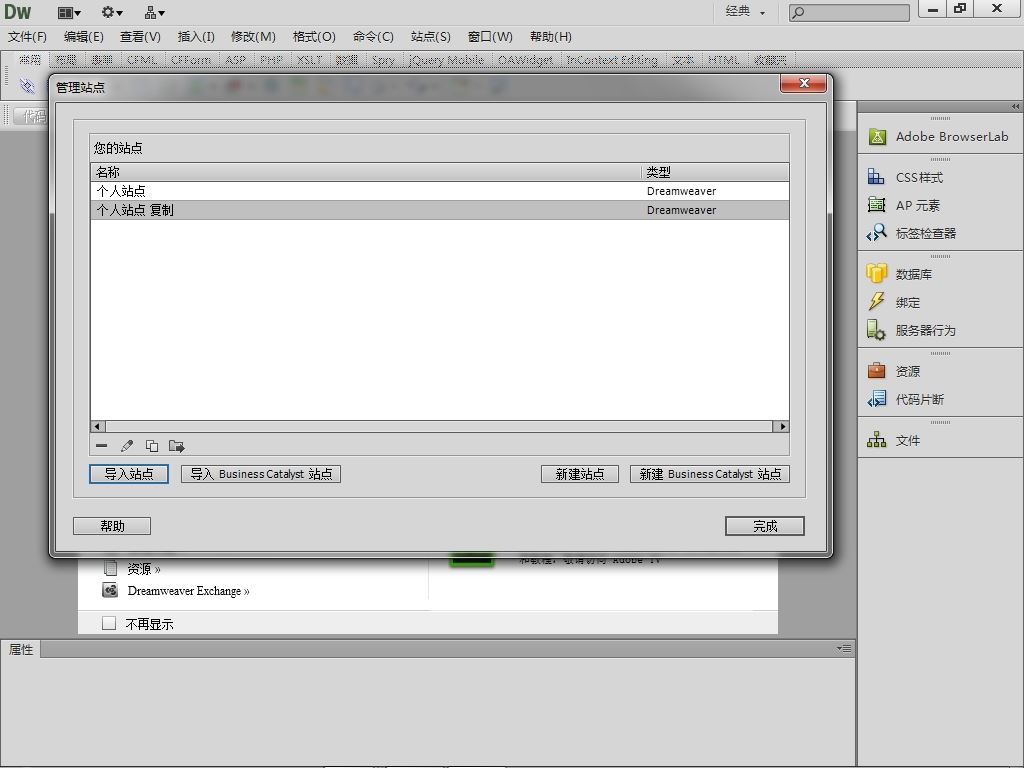This screenshot has width=1024, height=768.
Task: Duplicate selected site with copy icon
Action: [x=152, y=446]
